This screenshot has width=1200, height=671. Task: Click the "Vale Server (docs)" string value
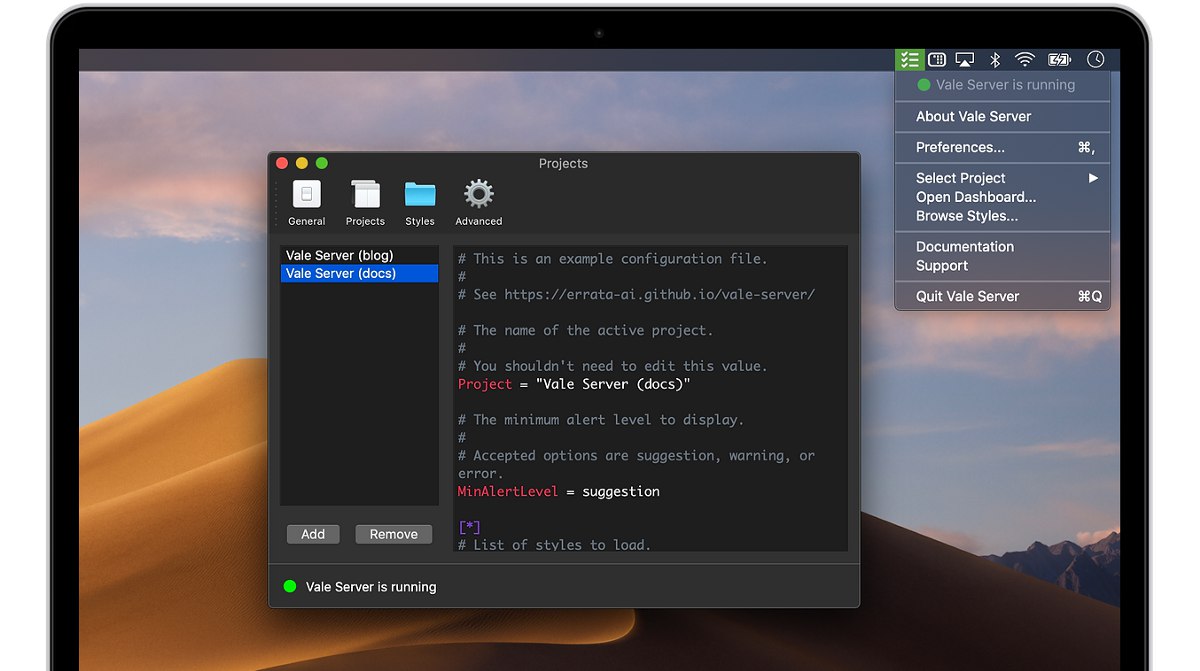[x=613, y=384]
